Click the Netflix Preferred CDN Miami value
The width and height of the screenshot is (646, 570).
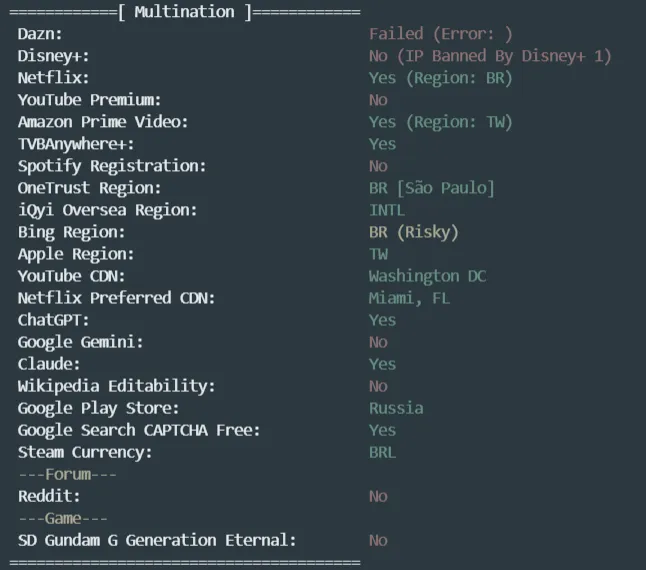[x=409, y=298]
